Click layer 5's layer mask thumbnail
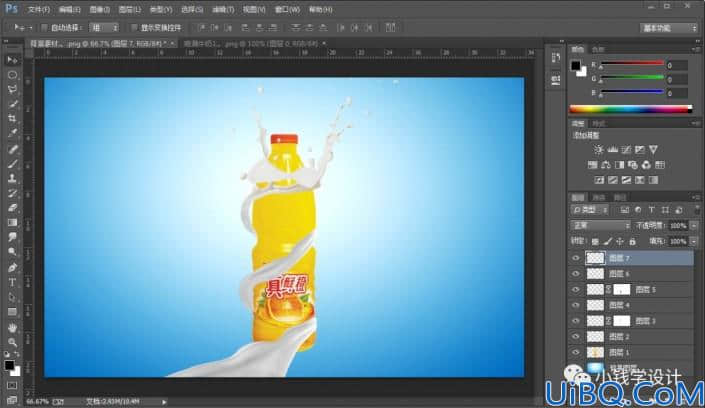The height and width of the screenshot is (408, 705). pos(622,290)
